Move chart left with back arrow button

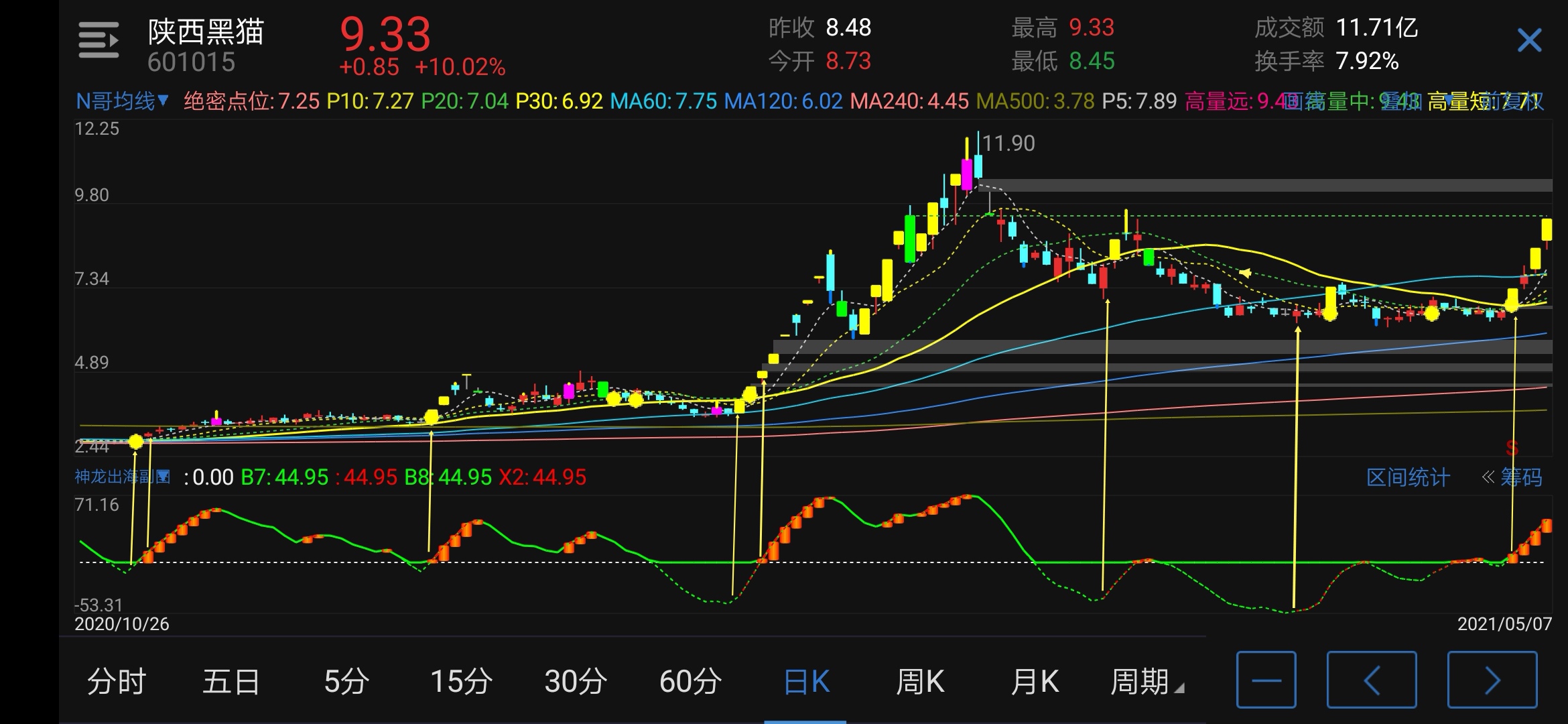click(x=1372, y=680)
